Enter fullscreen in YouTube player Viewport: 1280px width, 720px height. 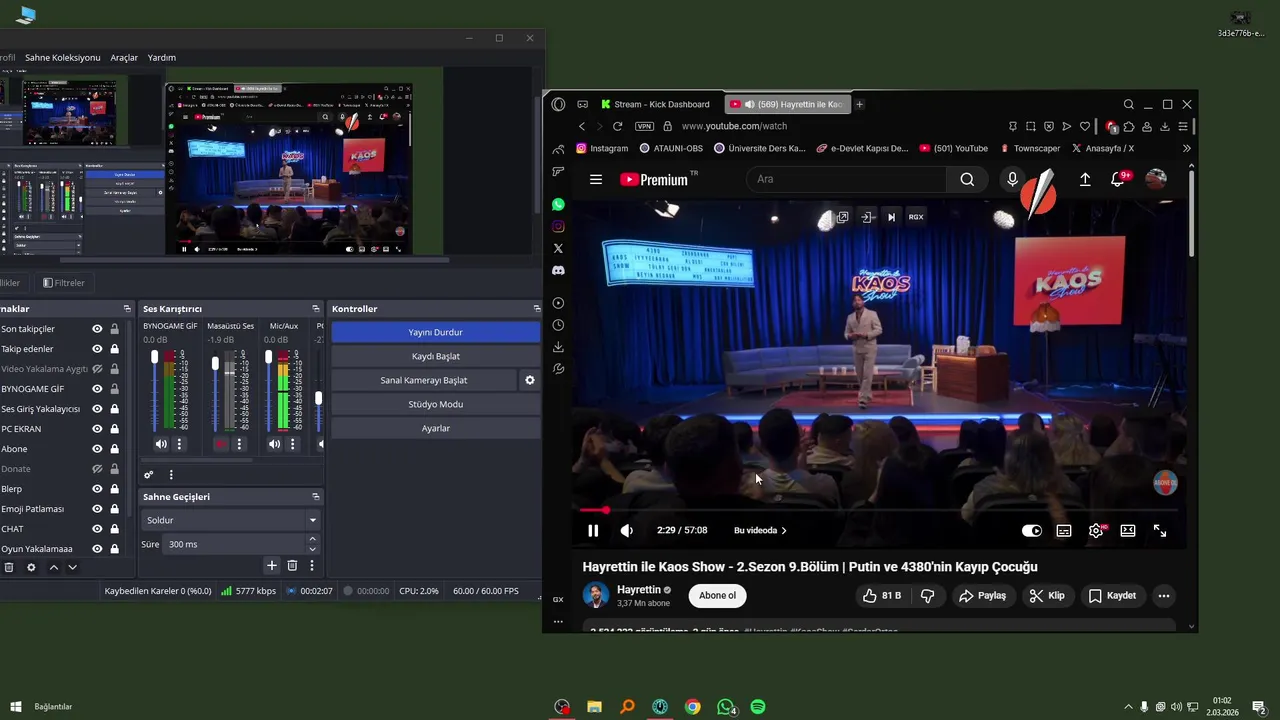pyautogui.click(x=1160, y=531)
